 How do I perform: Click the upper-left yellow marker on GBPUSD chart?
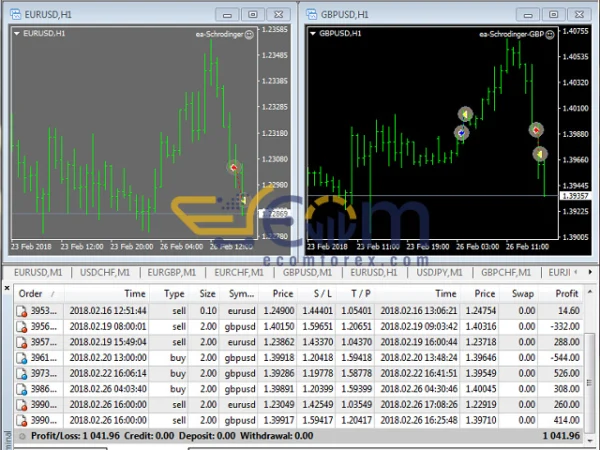[x=465, y=114]
